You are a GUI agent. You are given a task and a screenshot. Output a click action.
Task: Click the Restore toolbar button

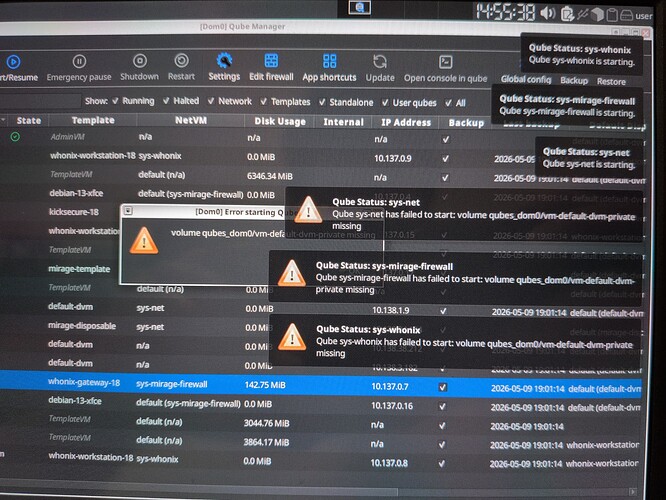(611, 81)
